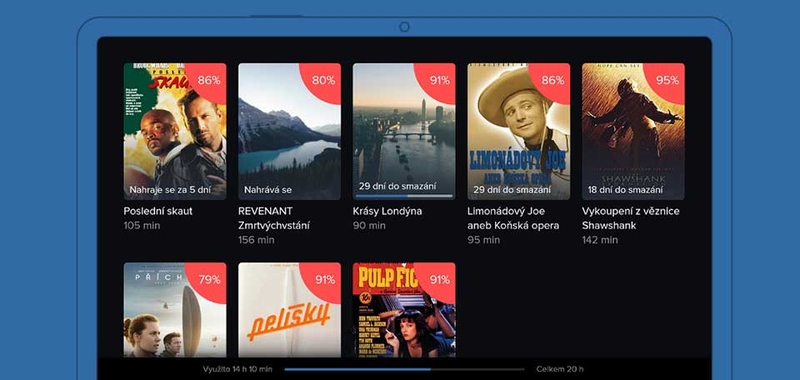Click '29 dní do smazání' on Krásy Londýna
The width and height of the screenshot is (800, 380).
click(397, 186)
